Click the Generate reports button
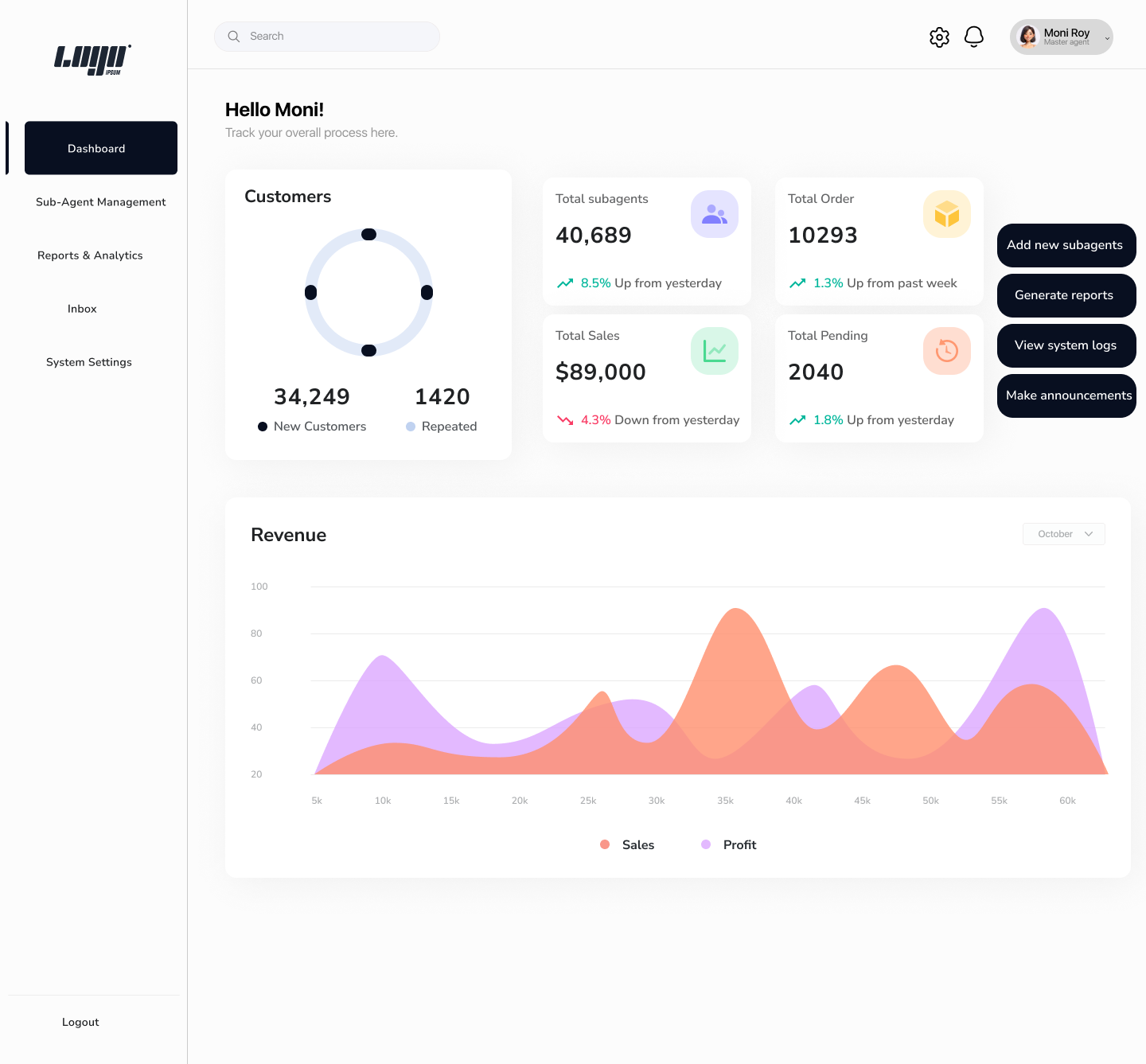Screen dimensions: 1146x1064 [x=1066, y=295]
